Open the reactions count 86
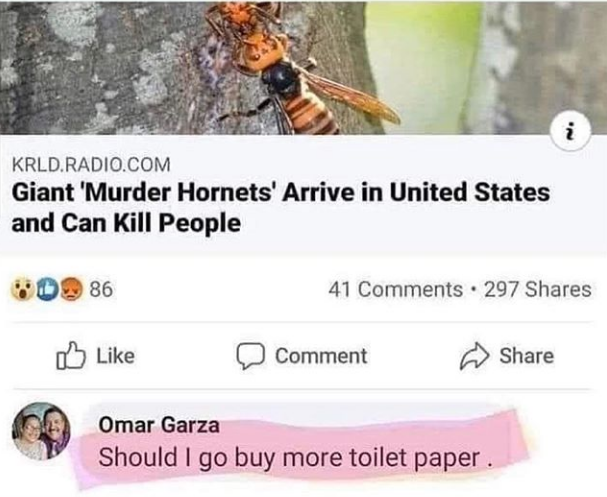The image size is (607, 497). tap(101, 289)
